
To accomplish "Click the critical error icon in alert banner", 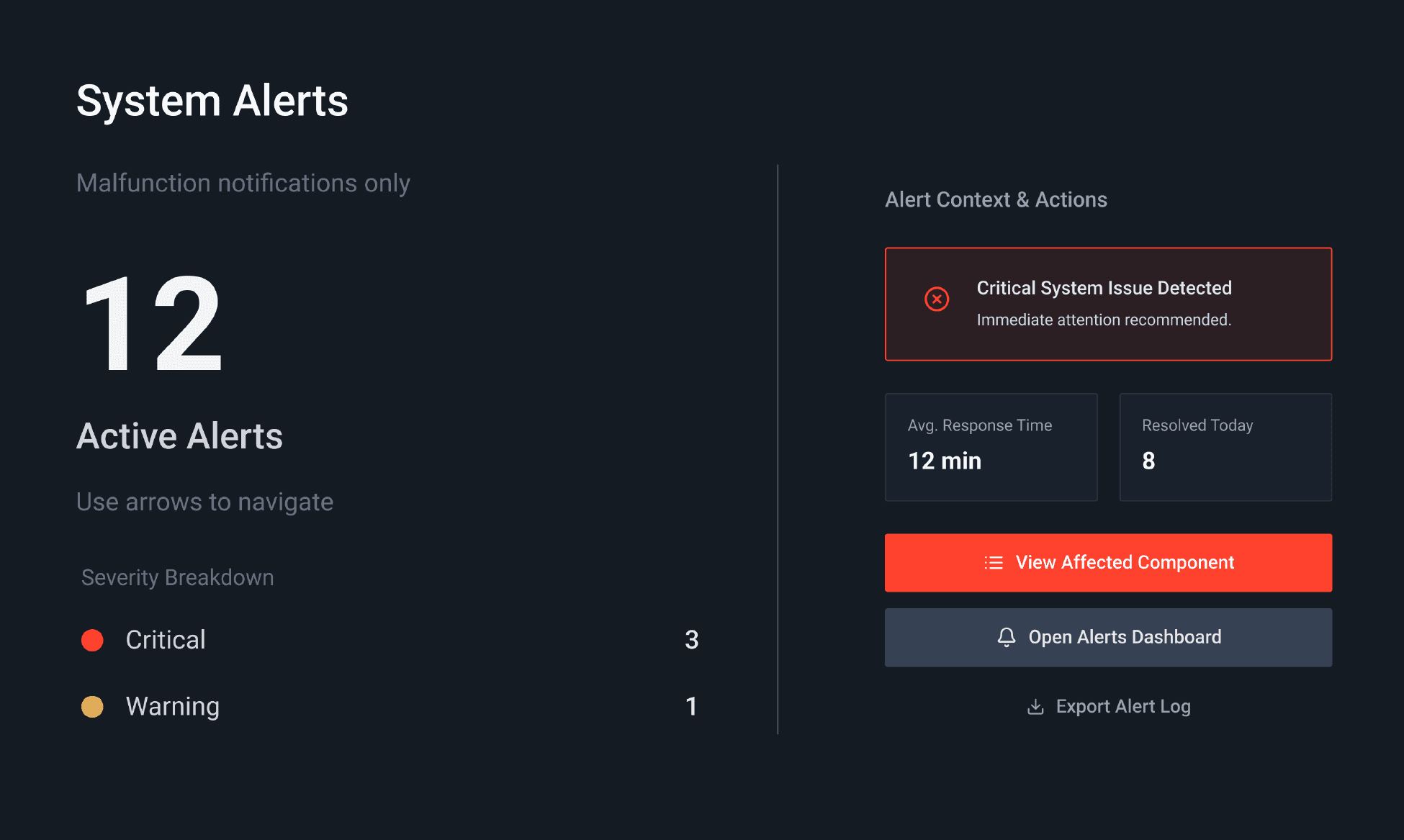I will [936, 299].
